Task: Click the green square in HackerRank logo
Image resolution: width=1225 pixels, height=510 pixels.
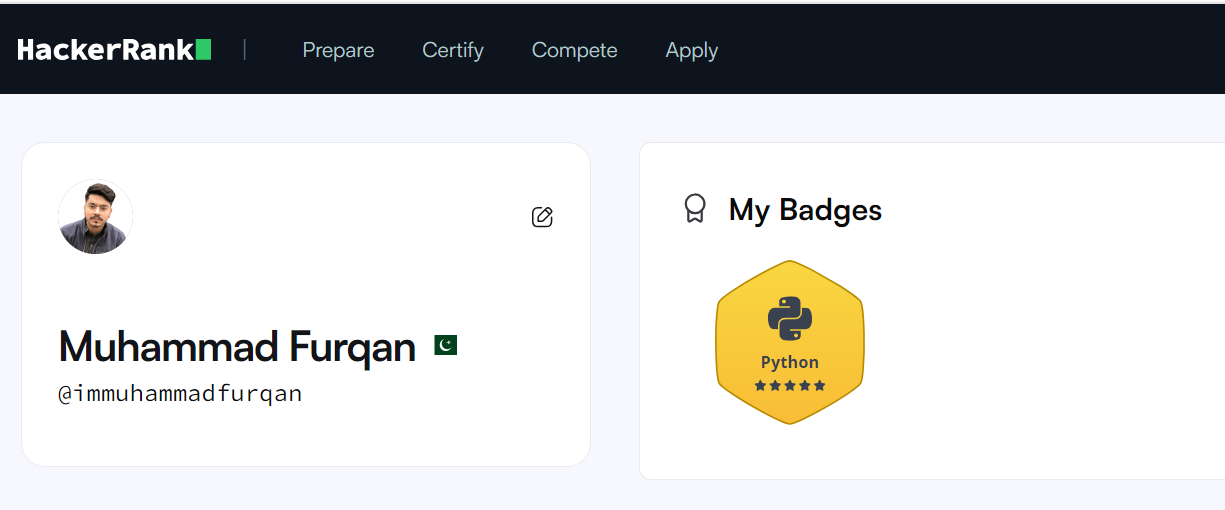Action: pos(204,50)
